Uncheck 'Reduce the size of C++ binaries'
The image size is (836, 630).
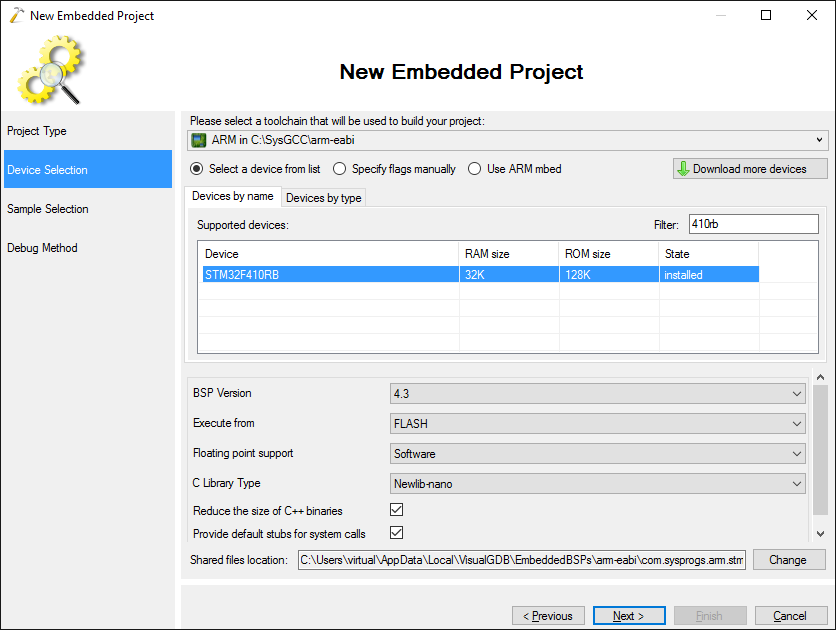pyautogui.click(x=397, y=510)
